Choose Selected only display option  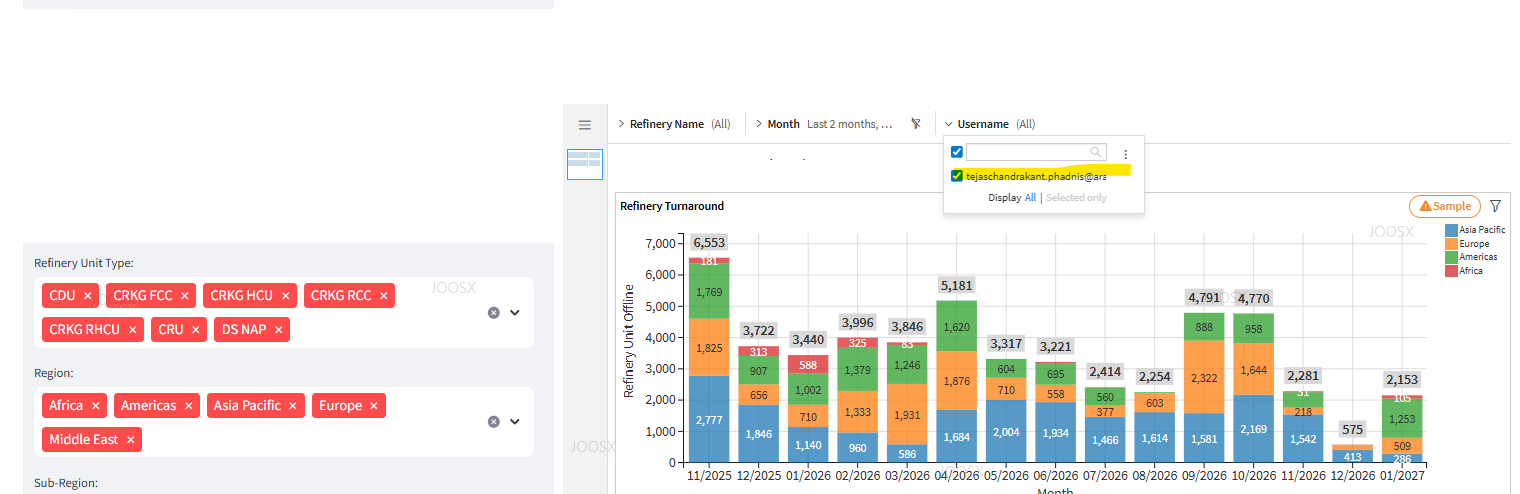[x=1076, y=198]
